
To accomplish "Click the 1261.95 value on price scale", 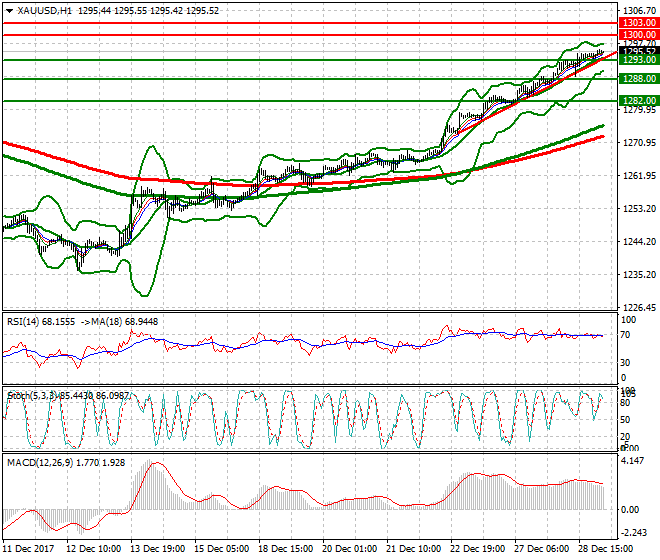I will pyautogui.click(x=638, y=176).
